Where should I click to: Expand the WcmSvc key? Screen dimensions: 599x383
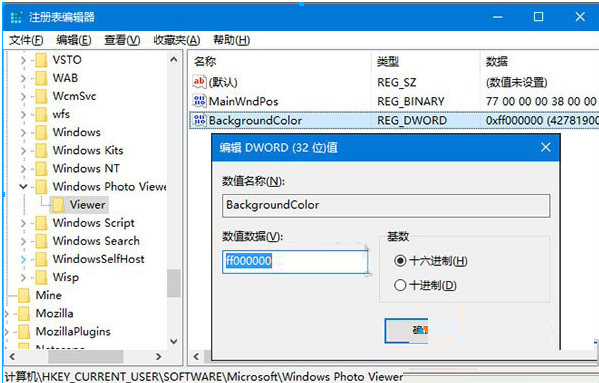click(x=23, y=97)
